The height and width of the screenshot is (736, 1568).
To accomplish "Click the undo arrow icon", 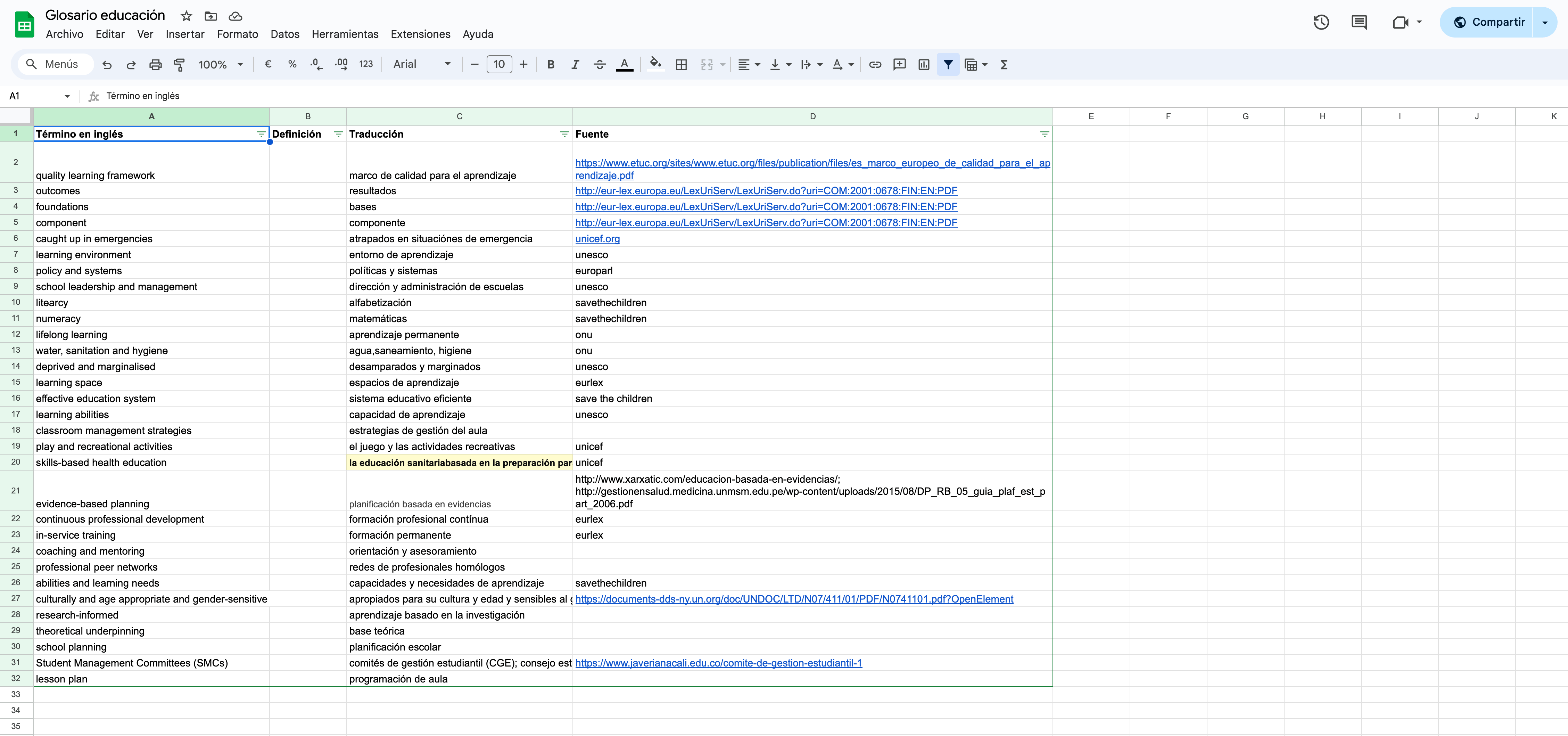I will click(107, 65).
